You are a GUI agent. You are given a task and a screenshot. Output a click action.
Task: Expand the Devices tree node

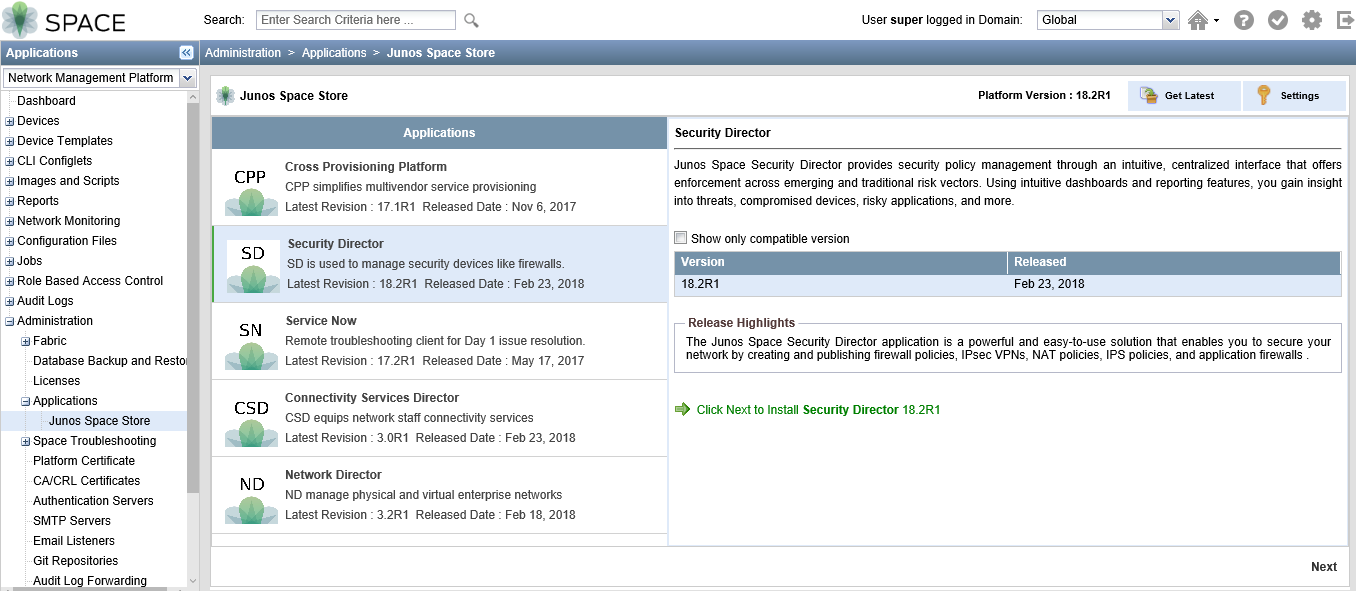coord(10,121)
